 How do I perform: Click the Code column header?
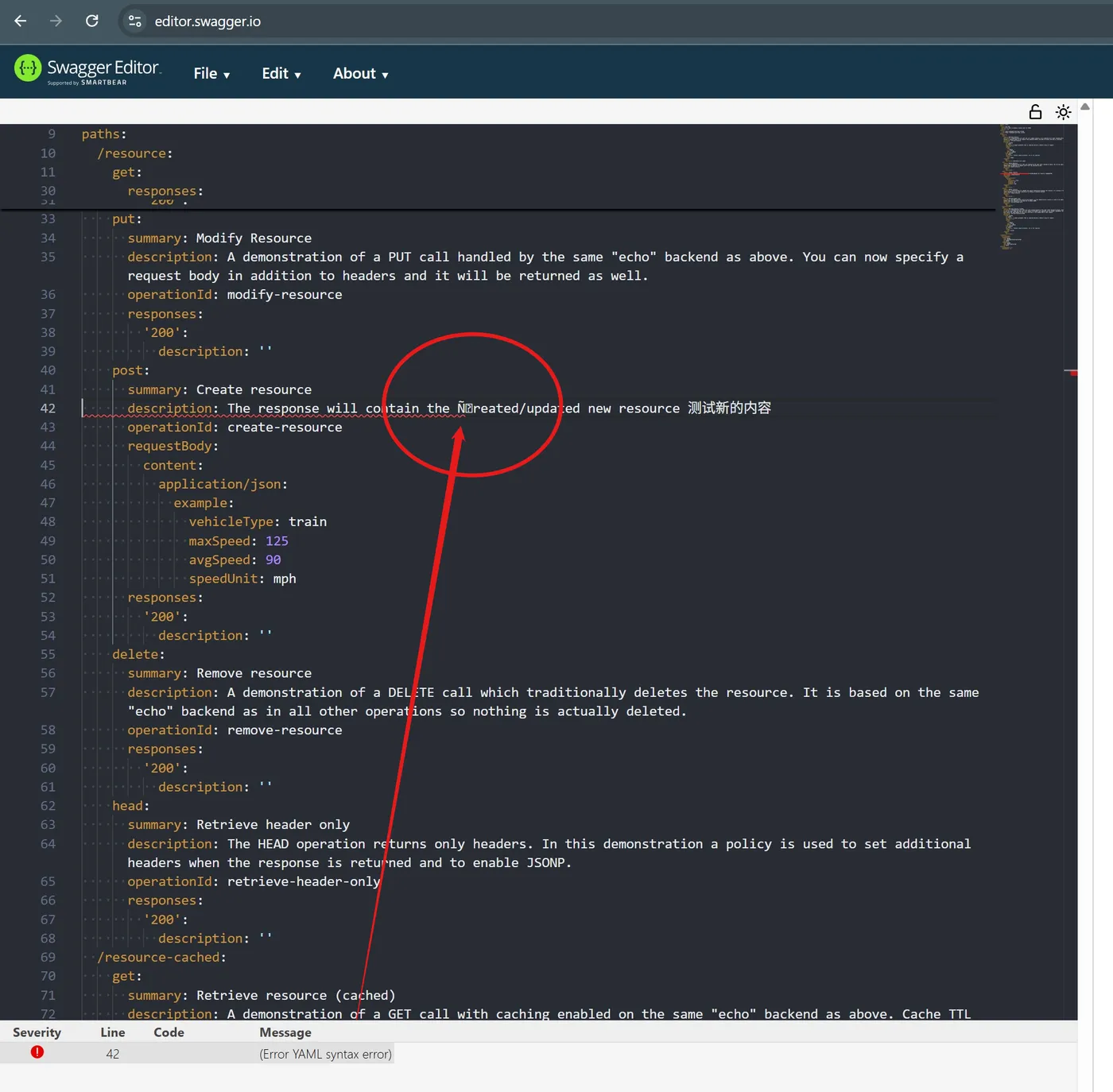169,1032
